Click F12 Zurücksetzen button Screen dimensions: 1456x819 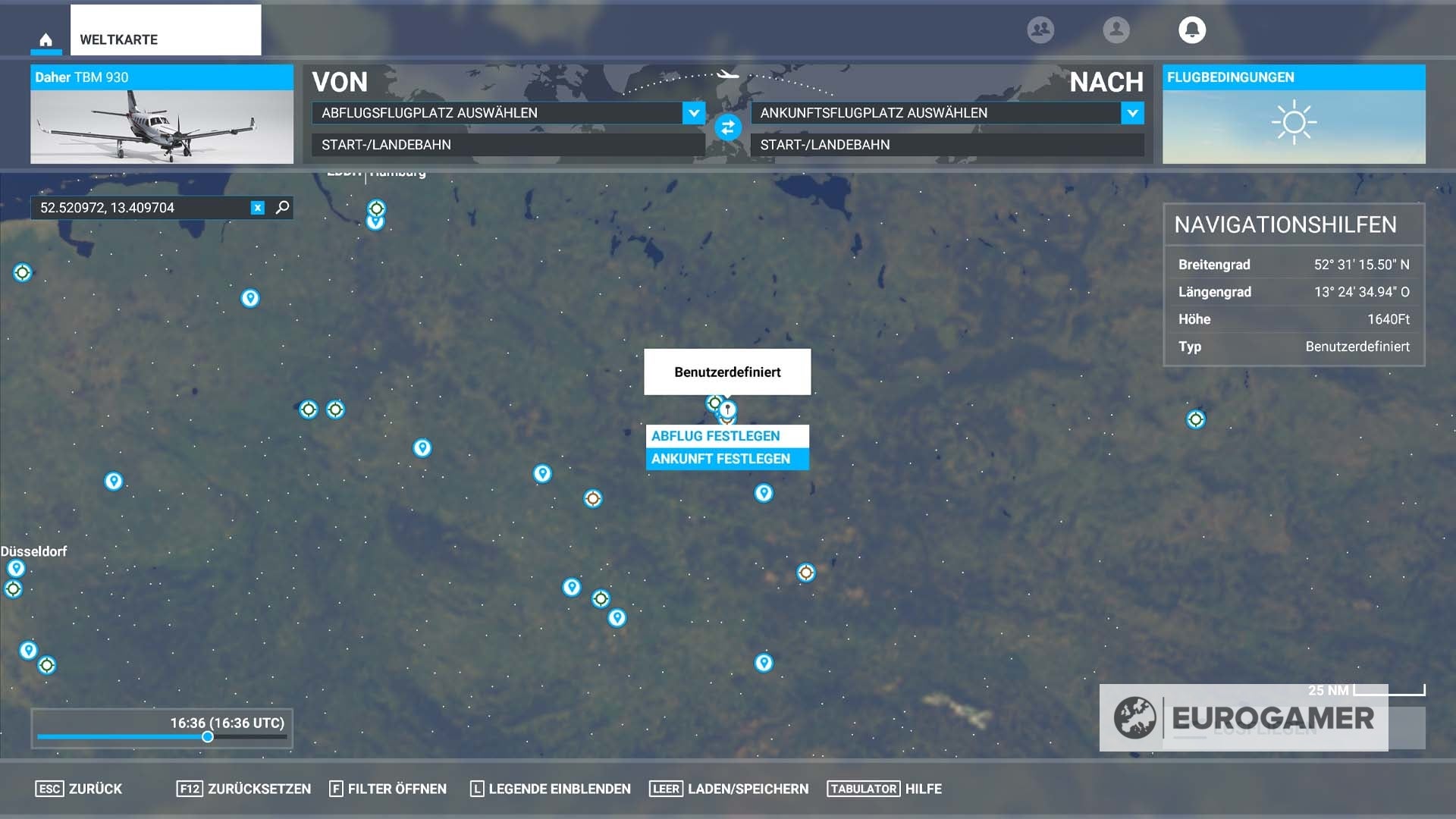tap(243, 789)
